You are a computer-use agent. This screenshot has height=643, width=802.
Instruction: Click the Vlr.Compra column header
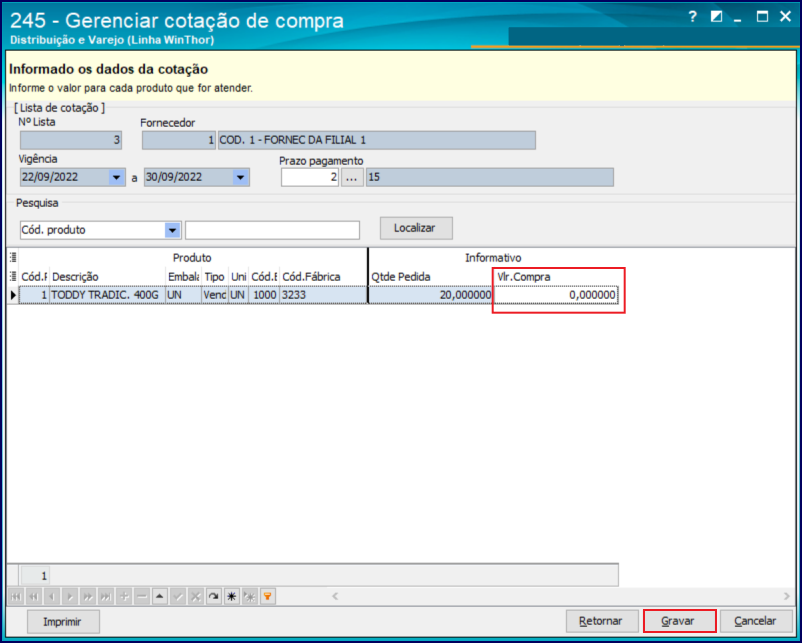tap(556, 277)
